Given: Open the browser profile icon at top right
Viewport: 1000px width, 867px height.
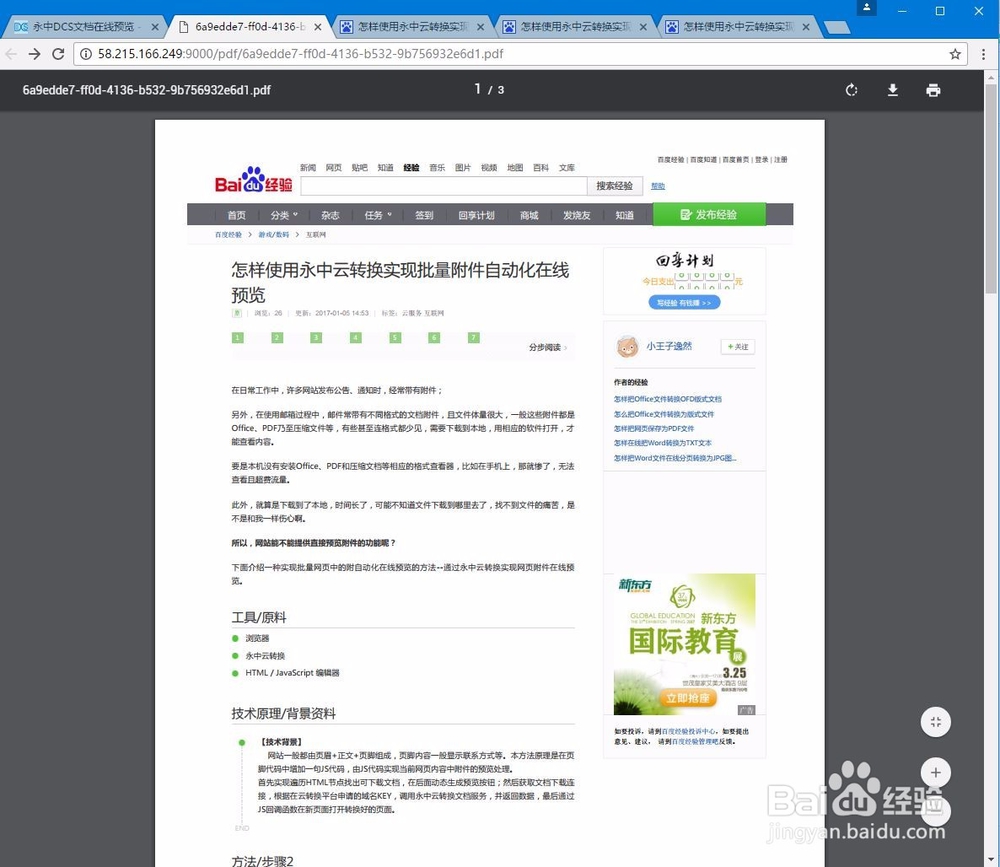Looking at the screenshot, I should pos(865,9).
